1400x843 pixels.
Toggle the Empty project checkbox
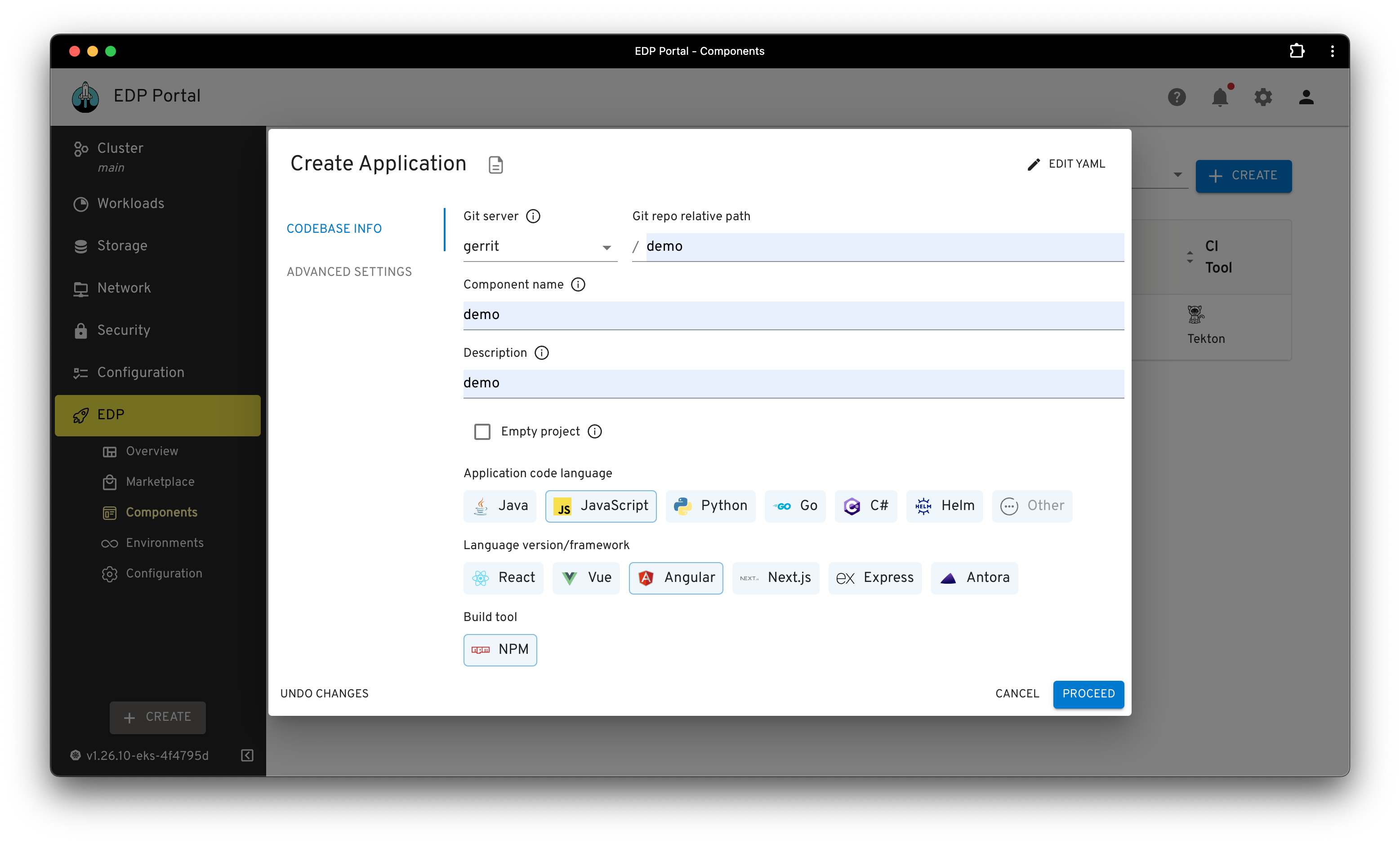click(481, 432)
